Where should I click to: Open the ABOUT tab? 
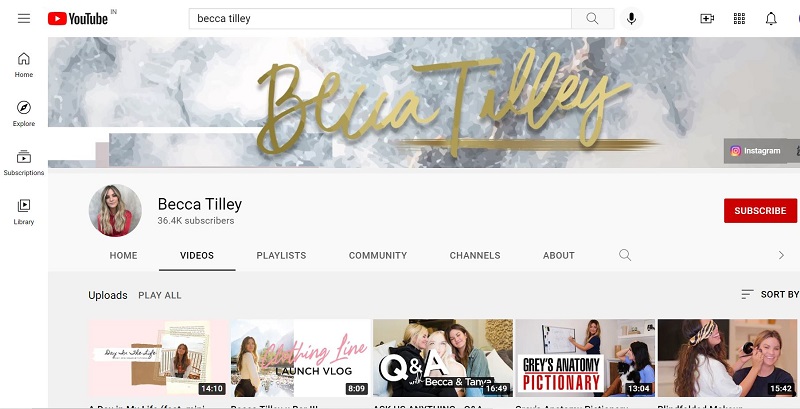[559, 255]
